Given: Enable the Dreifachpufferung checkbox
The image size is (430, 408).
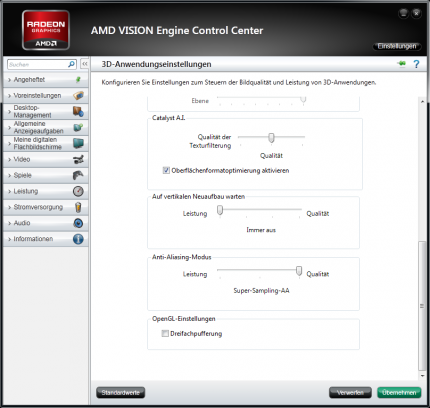Looking at the screenshot, I should pos(165,333).
